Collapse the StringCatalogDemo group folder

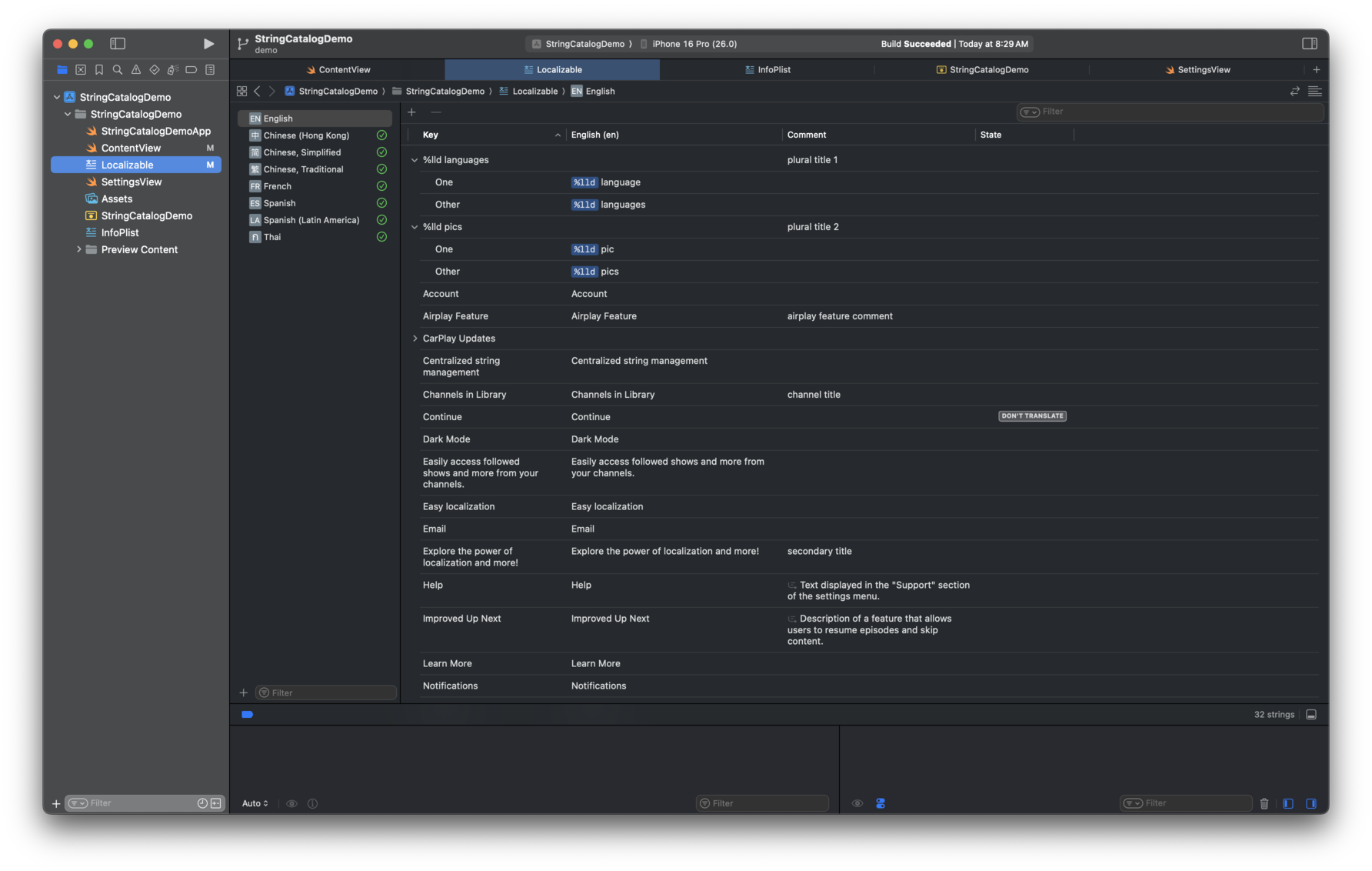[68, 115]
